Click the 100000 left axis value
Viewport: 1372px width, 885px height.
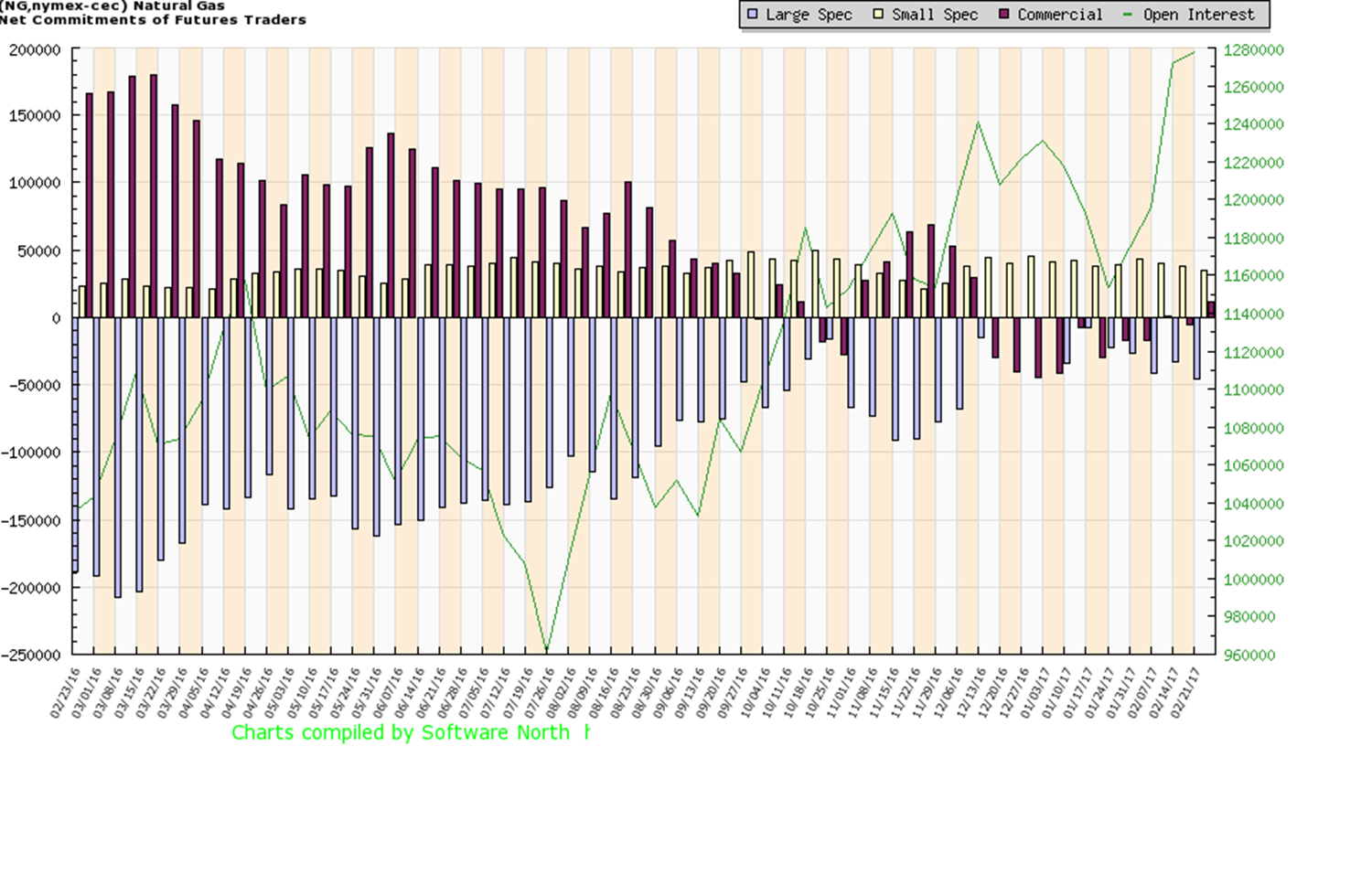[x=35, y=183]
